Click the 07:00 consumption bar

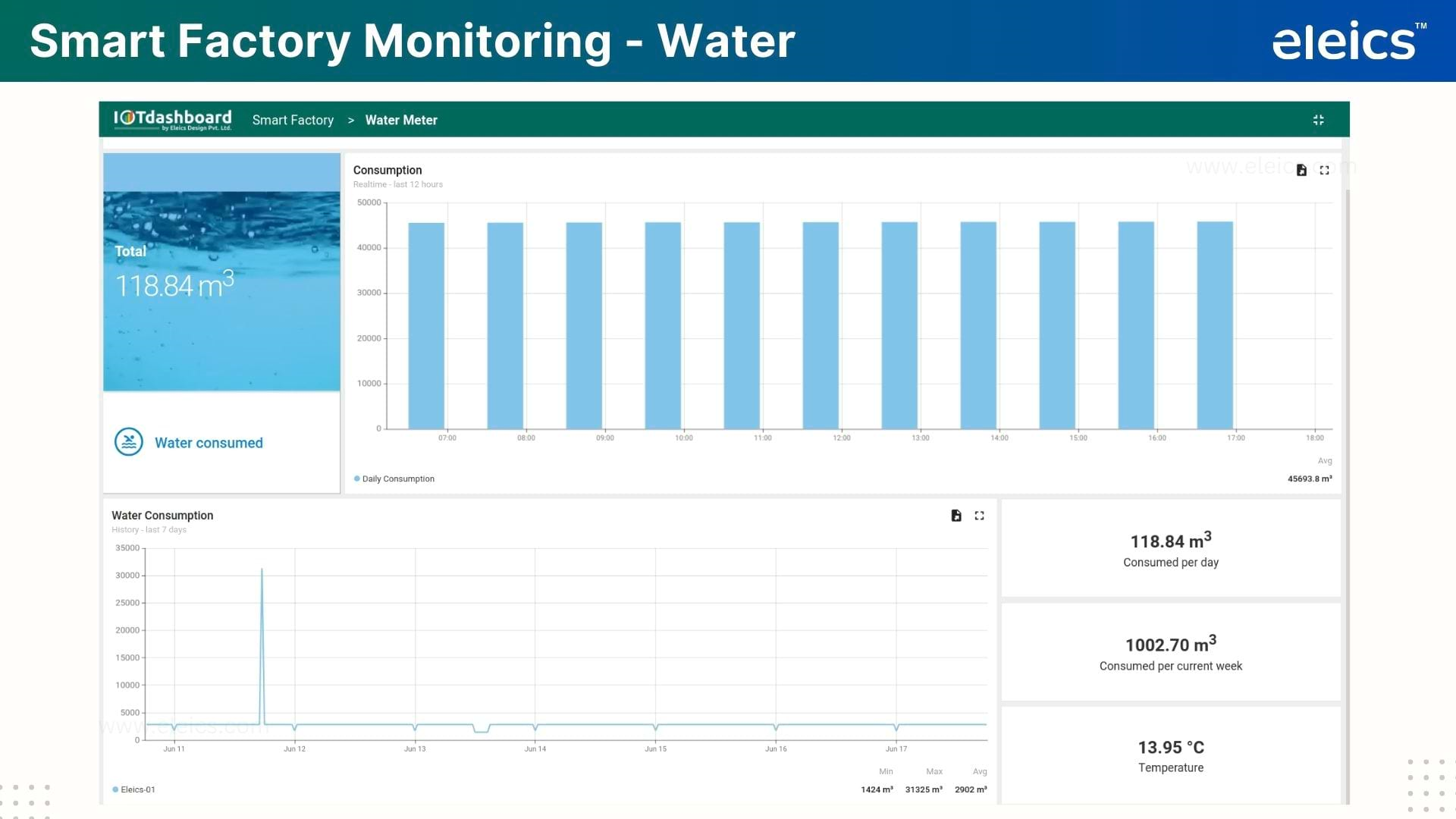coord(426,326)
